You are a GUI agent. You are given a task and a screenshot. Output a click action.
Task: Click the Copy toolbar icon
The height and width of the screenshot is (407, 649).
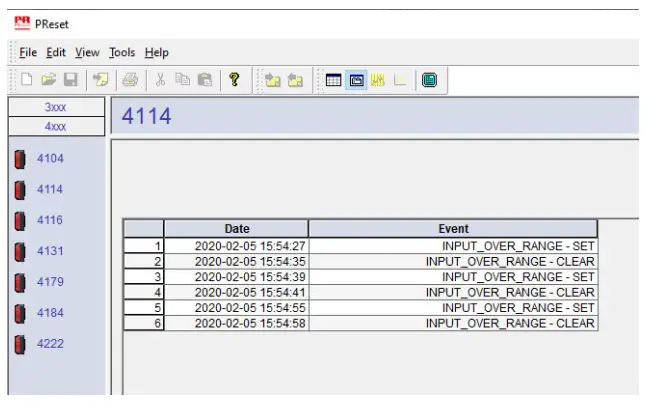183,79
